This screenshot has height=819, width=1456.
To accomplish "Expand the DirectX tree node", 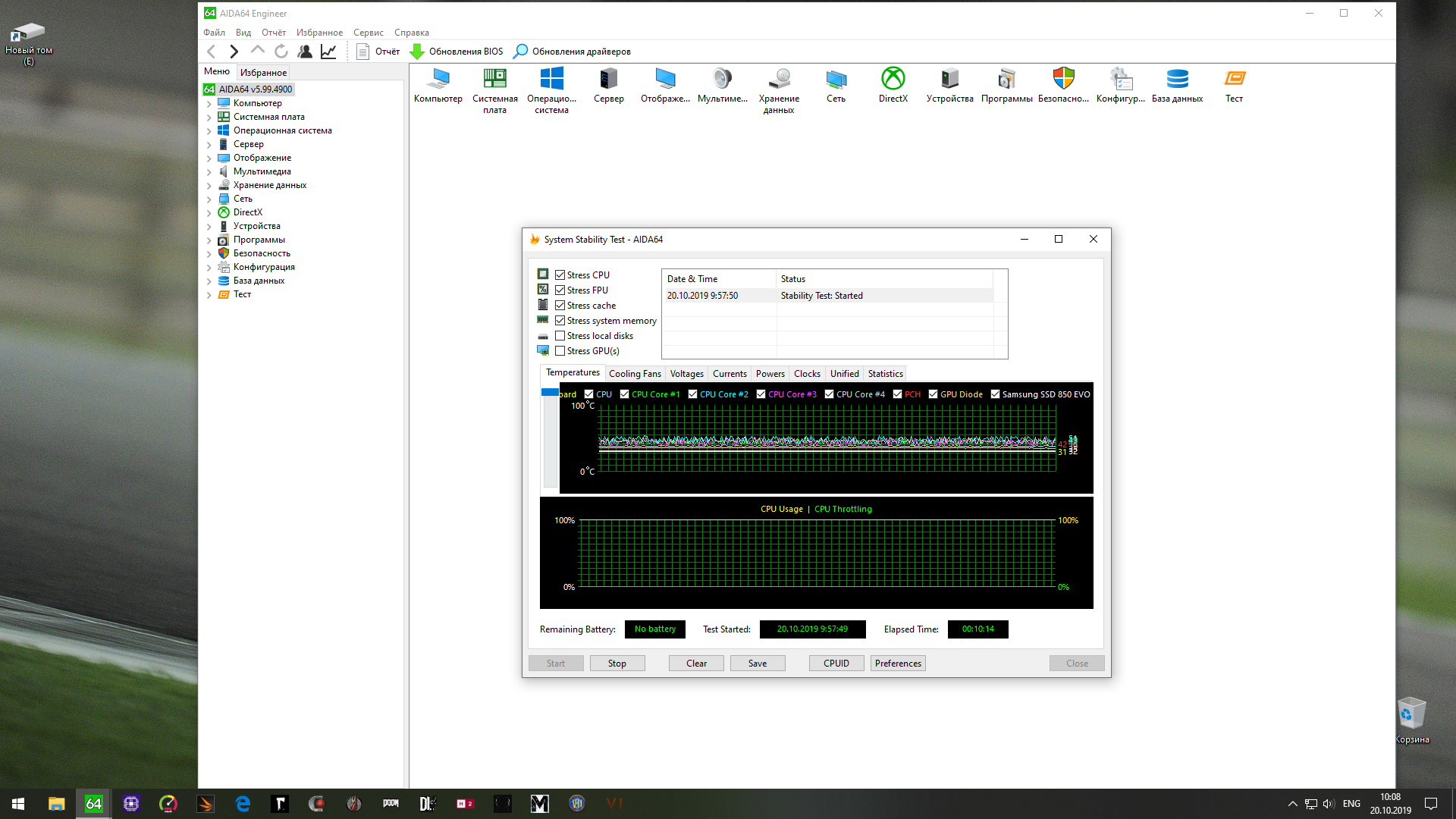I will coord(209,213).
